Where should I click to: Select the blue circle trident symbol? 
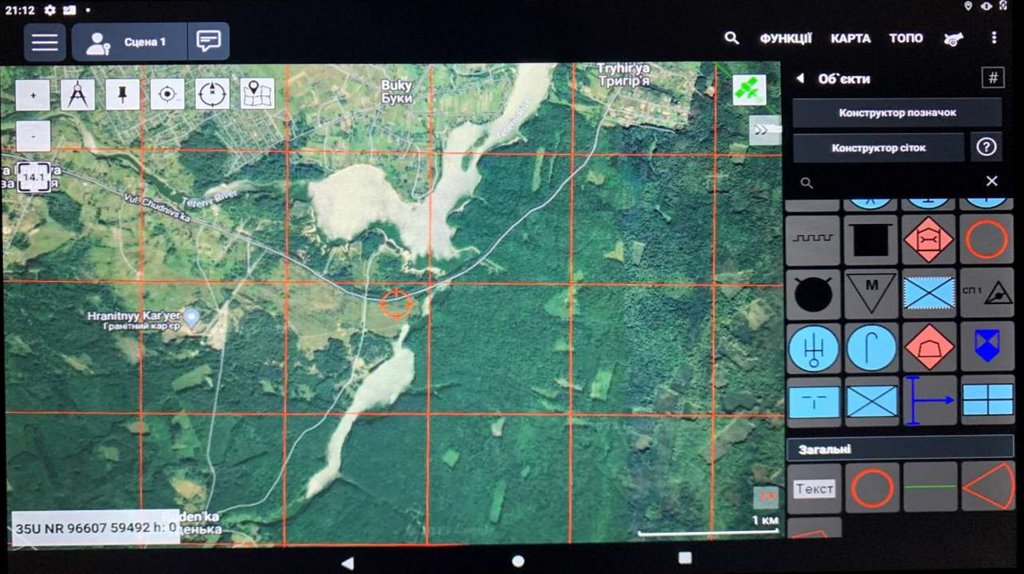pos(813,348)
